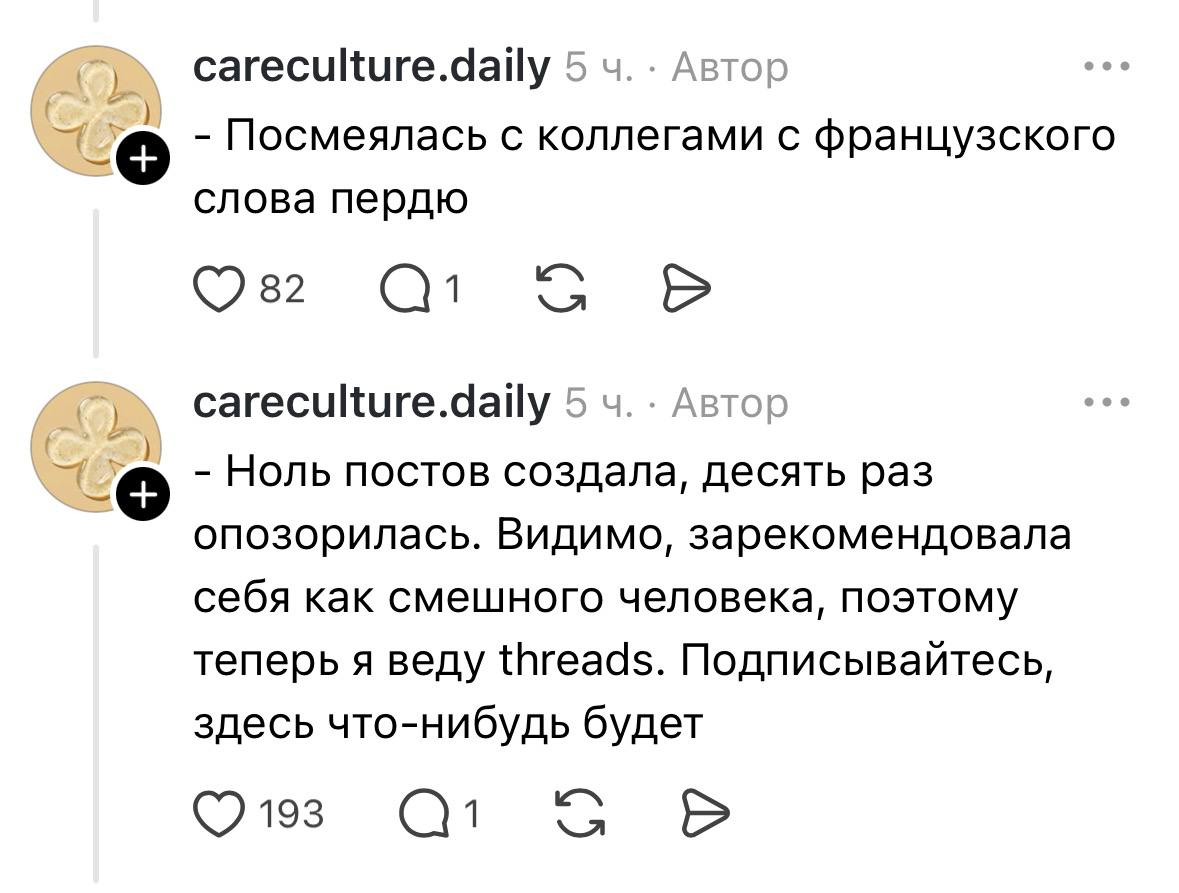The image size is (1179, 893).
Task: Click the 193 likes count
Action: (291, 814)
